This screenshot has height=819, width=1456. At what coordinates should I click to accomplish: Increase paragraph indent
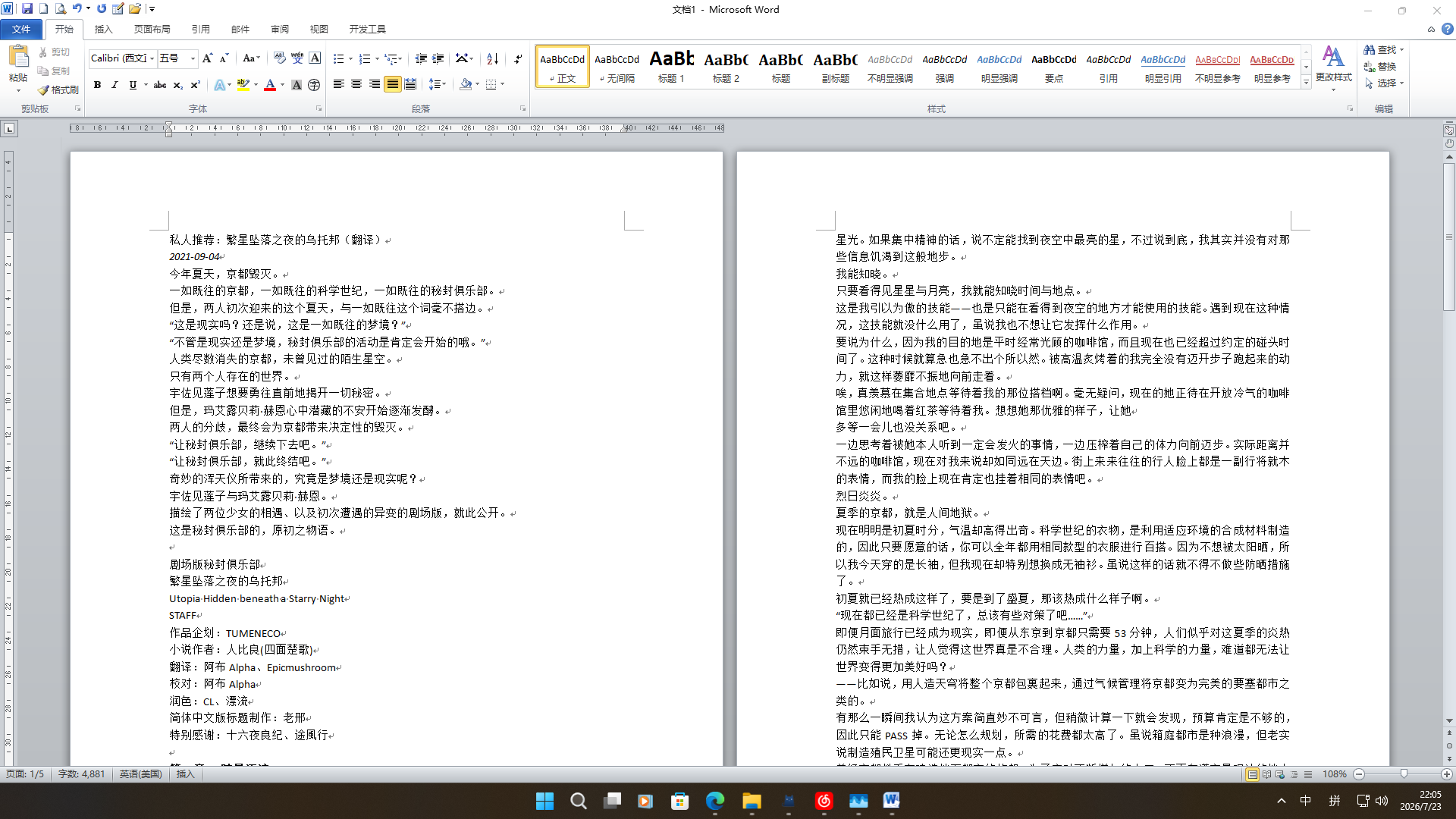coord(438,58)
